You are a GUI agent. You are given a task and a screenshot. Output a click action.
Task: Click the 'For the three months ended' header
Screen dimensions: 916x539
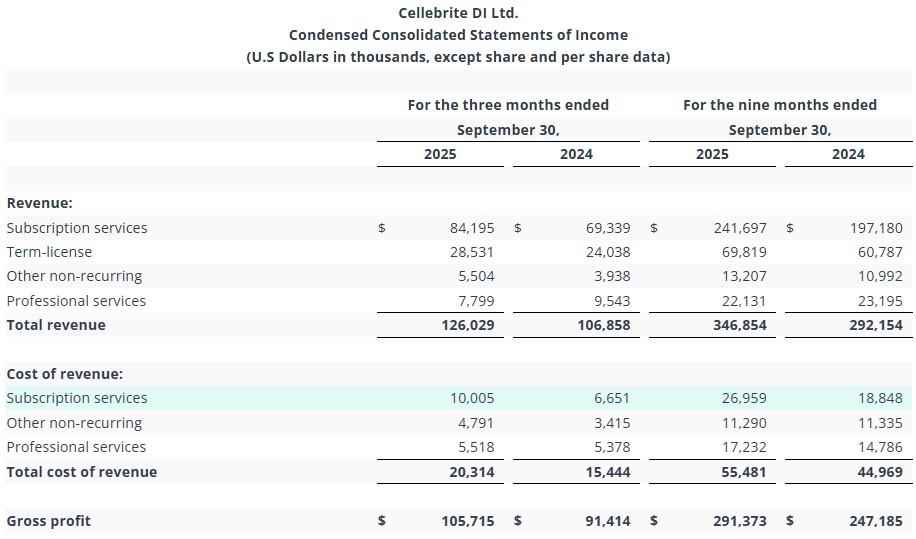(508, 105)
